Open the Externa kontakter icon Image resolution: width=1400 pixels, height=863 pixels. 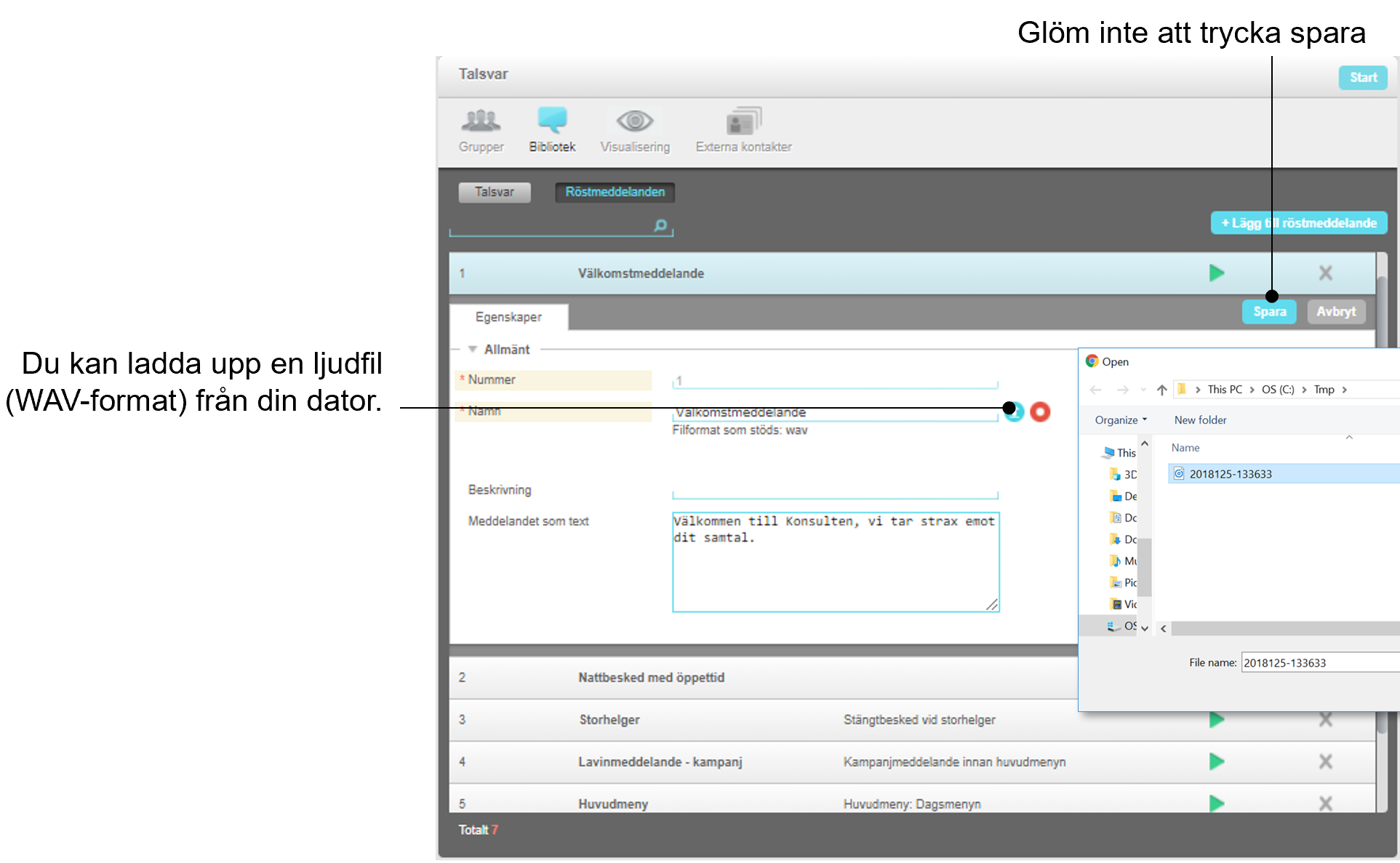coord(743,121)
